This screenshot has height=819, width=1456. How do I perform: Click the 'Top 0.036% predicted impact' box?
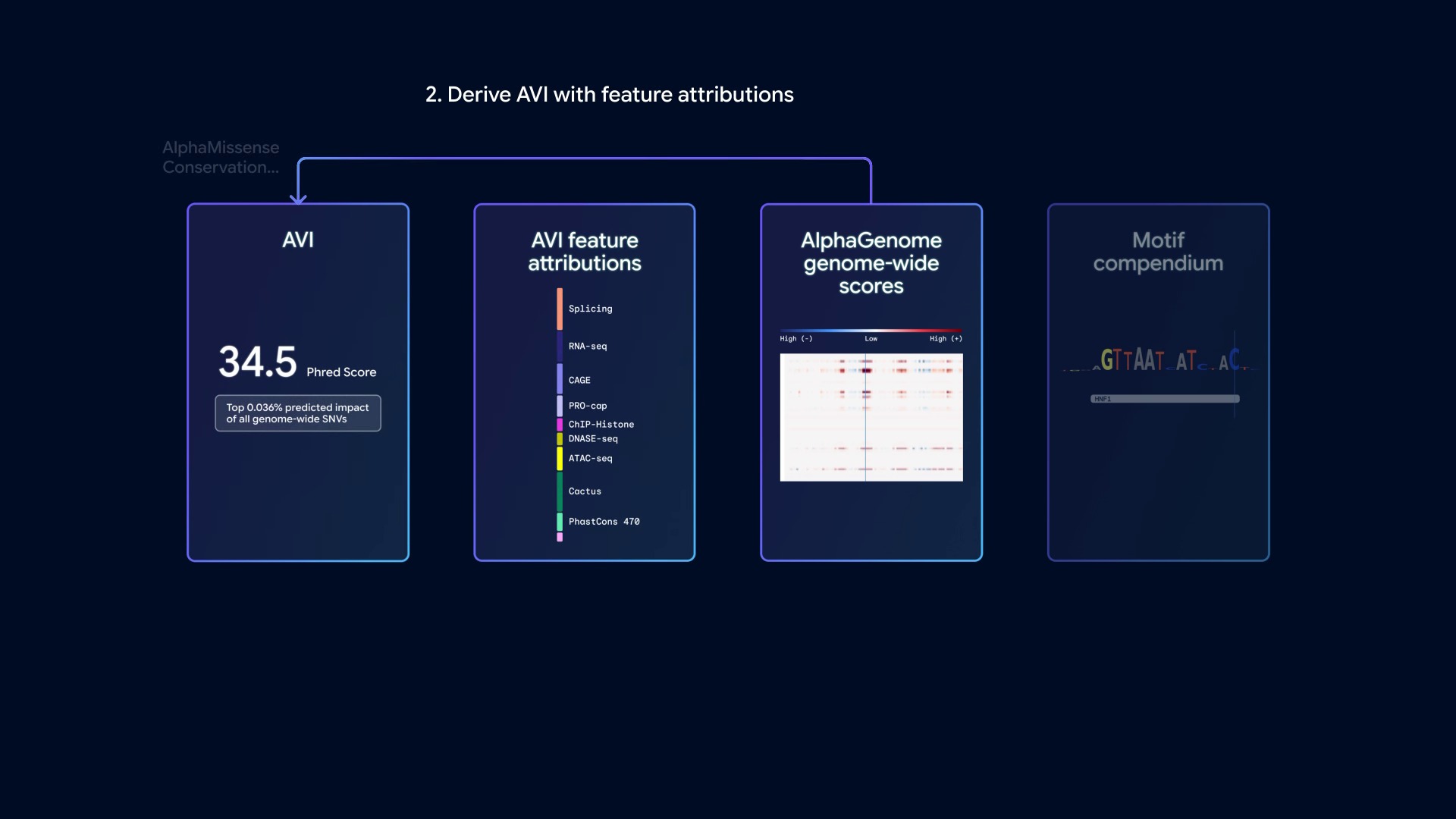click(x=298, y=413)
